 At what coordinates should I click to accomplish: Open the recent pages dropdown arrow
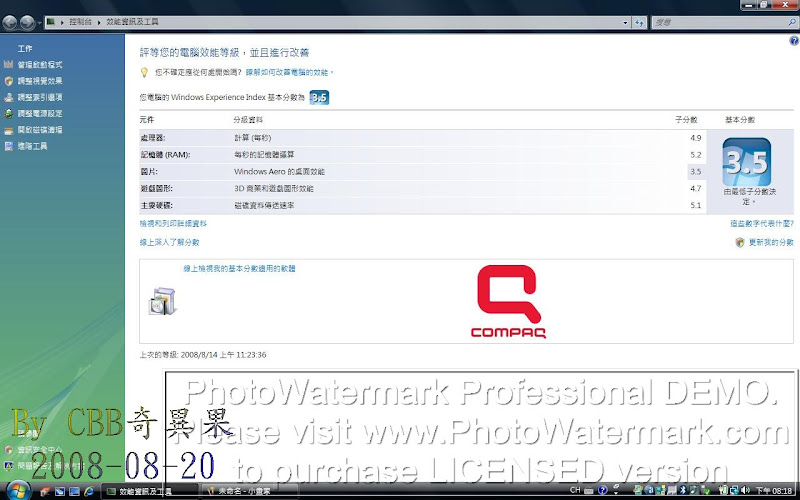pos(39,23)
